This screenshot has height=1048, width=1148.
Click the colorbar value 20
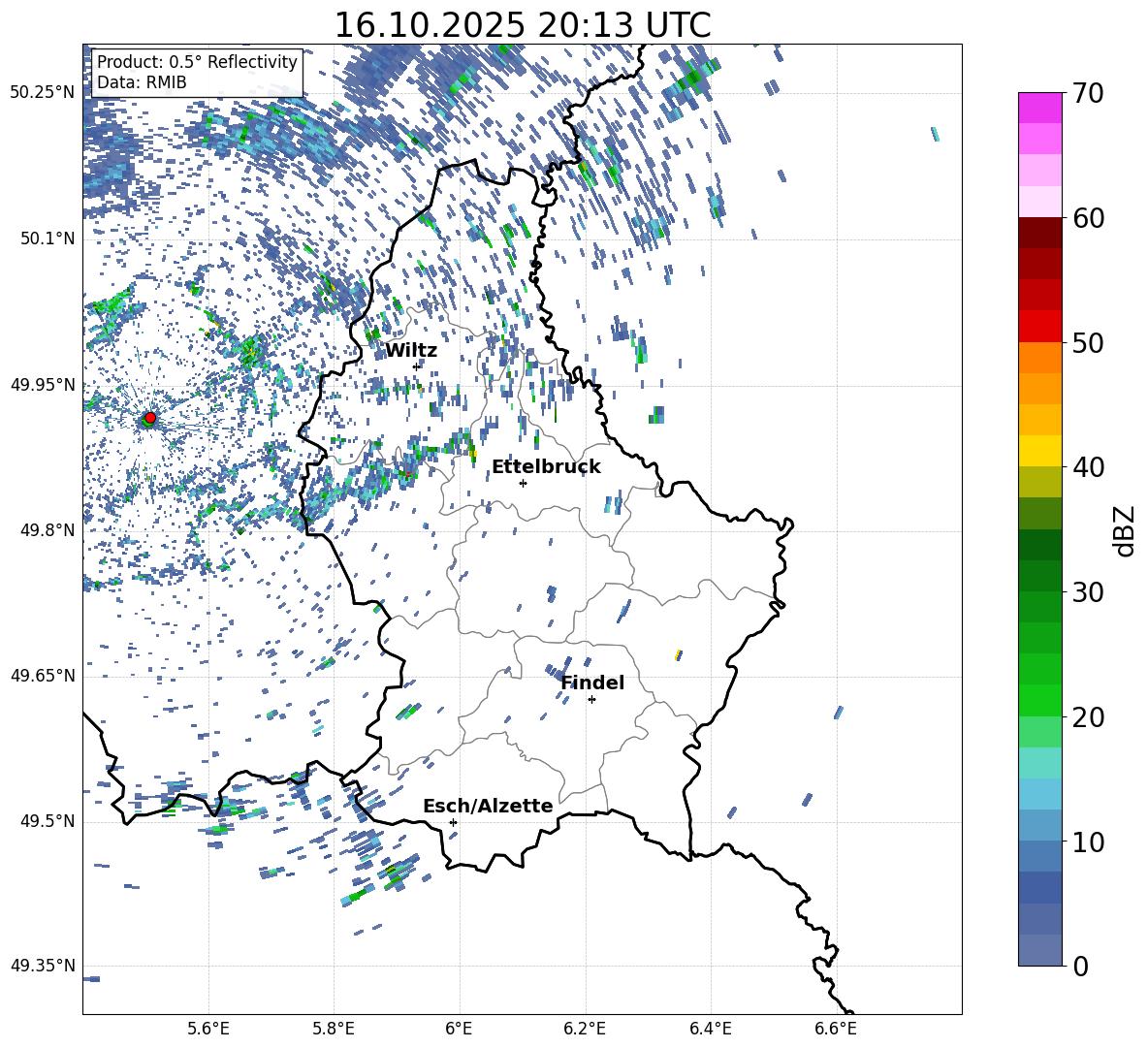point(1088,716)
